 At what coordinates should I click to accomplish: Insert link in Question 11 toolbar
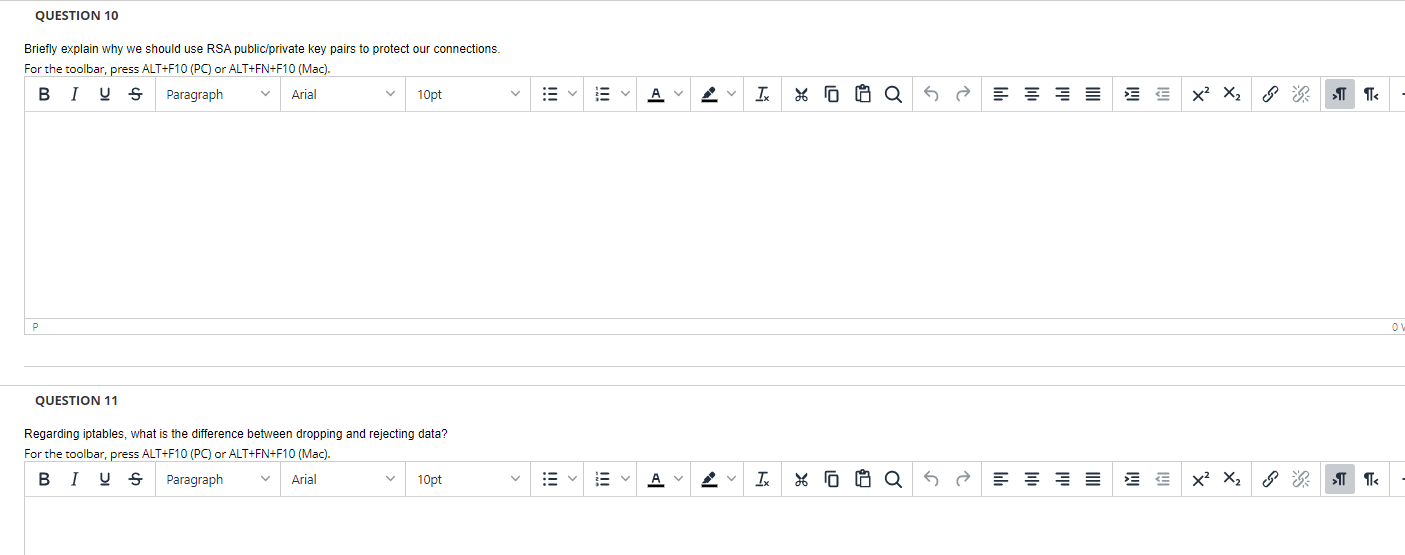click(1270, 479)
